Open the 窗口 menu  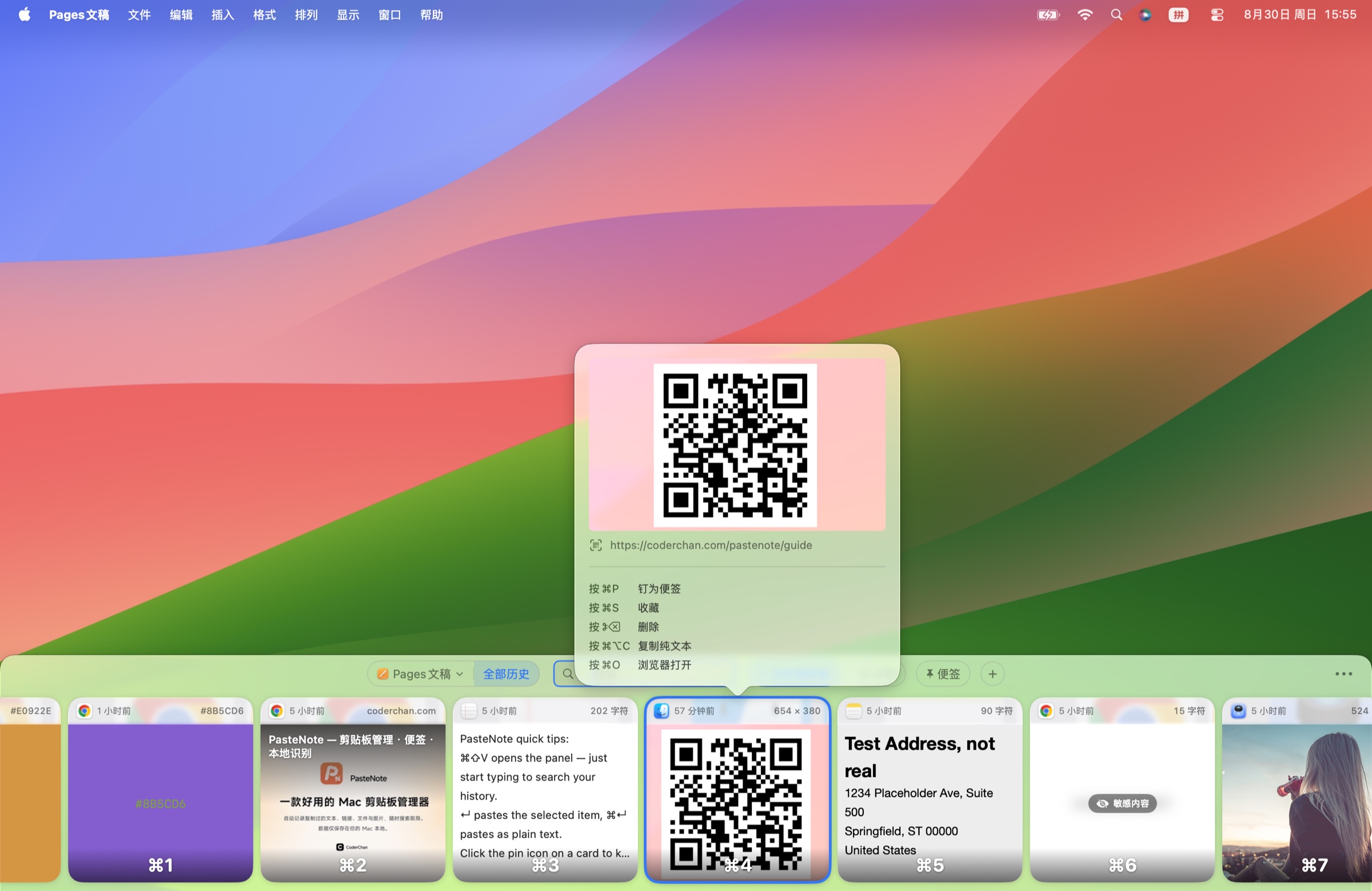click(390, 15)
